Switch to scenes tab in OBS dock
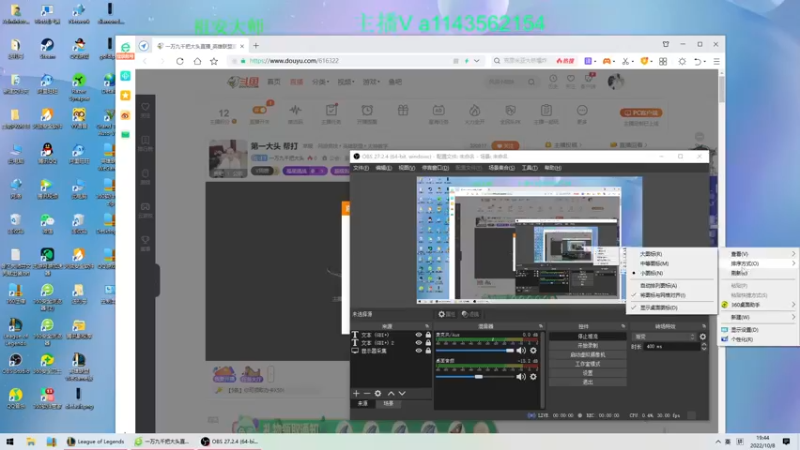Screen dimensions: 800x450 click(x=388, y=404)
